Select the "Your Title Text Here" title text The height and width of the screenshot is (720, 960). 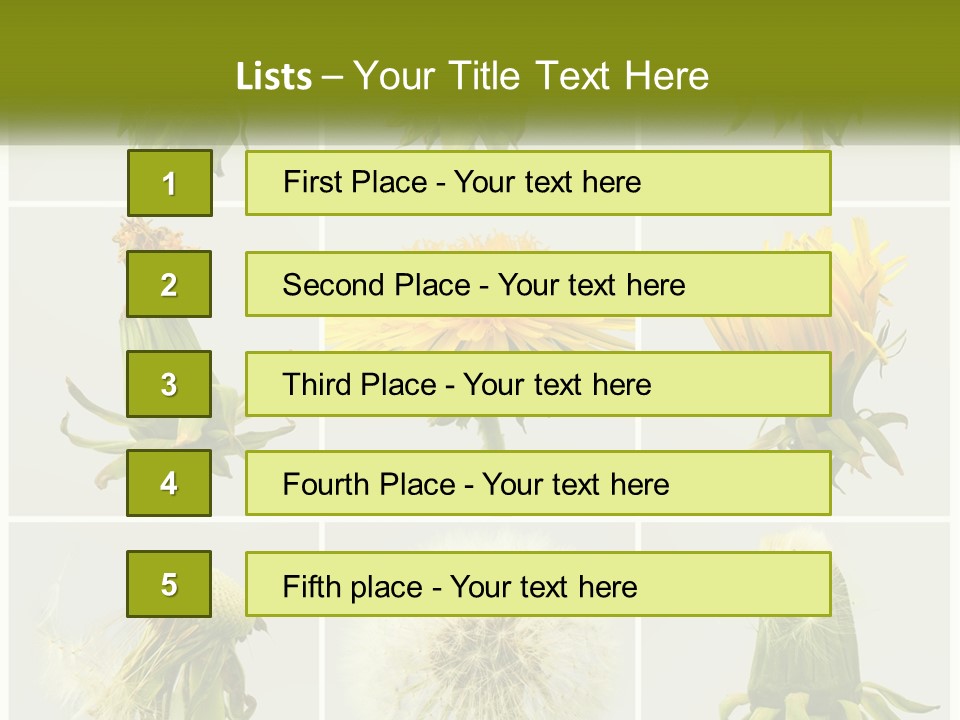530,77
